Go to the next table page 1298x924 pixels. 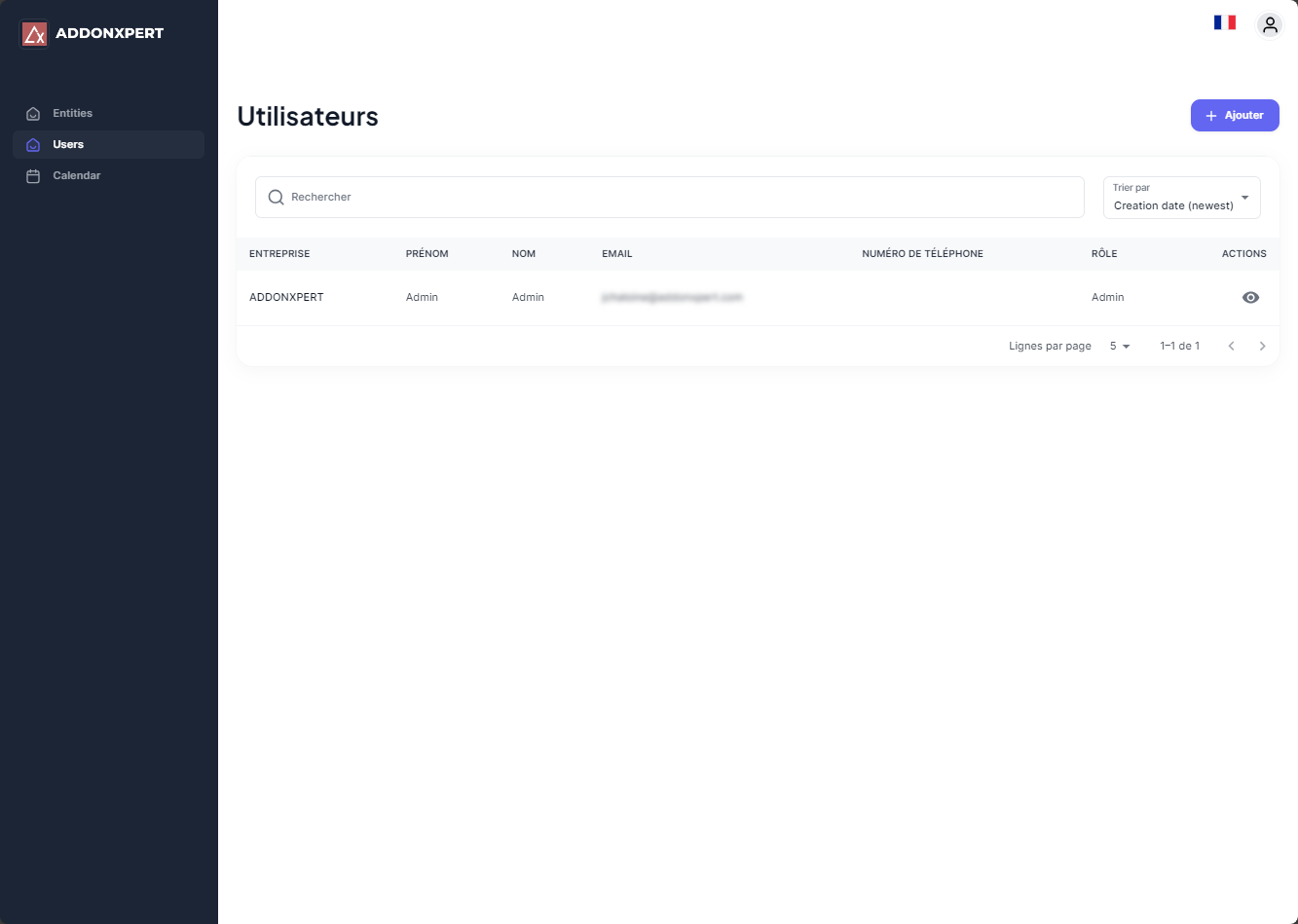click(1262, 347)
